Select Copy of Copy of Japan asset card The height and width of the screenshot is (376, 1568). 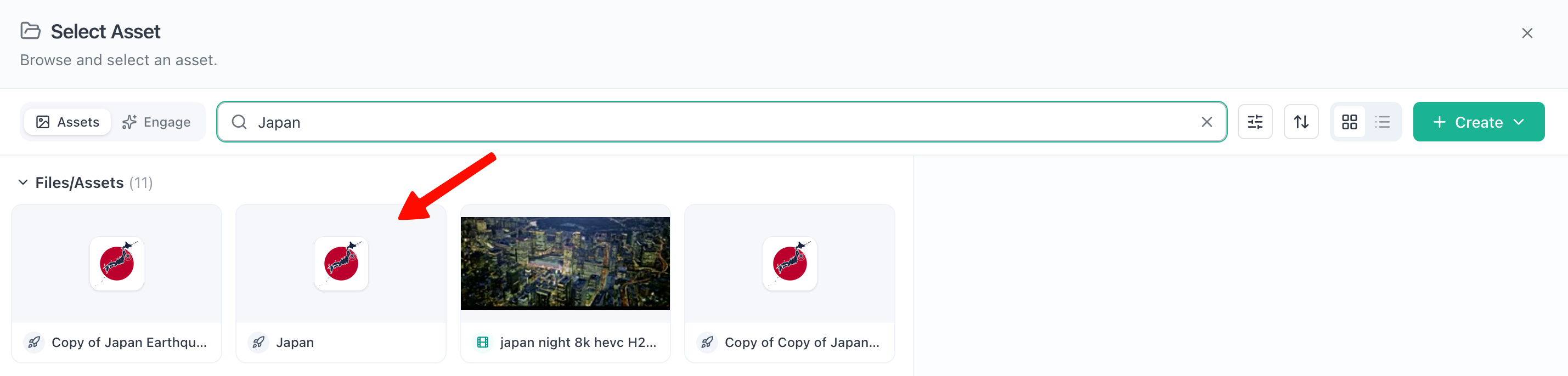[789, 283]
